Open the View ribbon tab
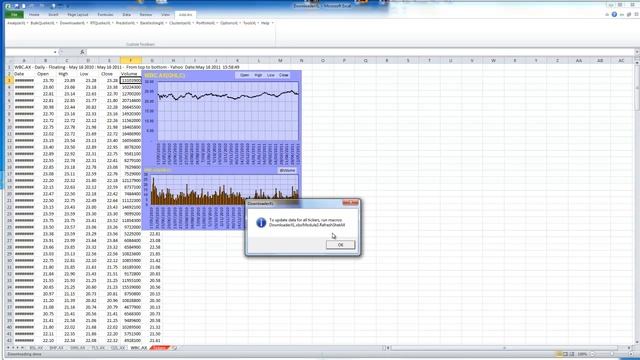This screenshot has width=640, height=360. coord(165,15)
